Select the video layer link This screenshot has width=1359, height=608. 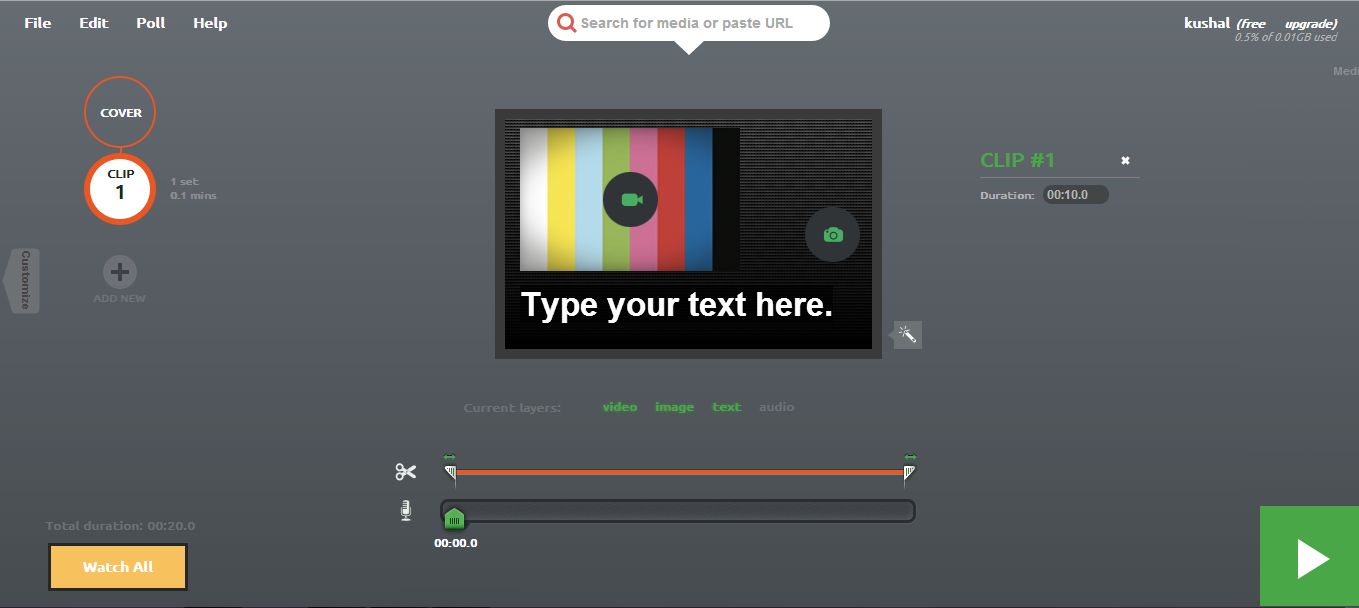(x=620, y=407)
